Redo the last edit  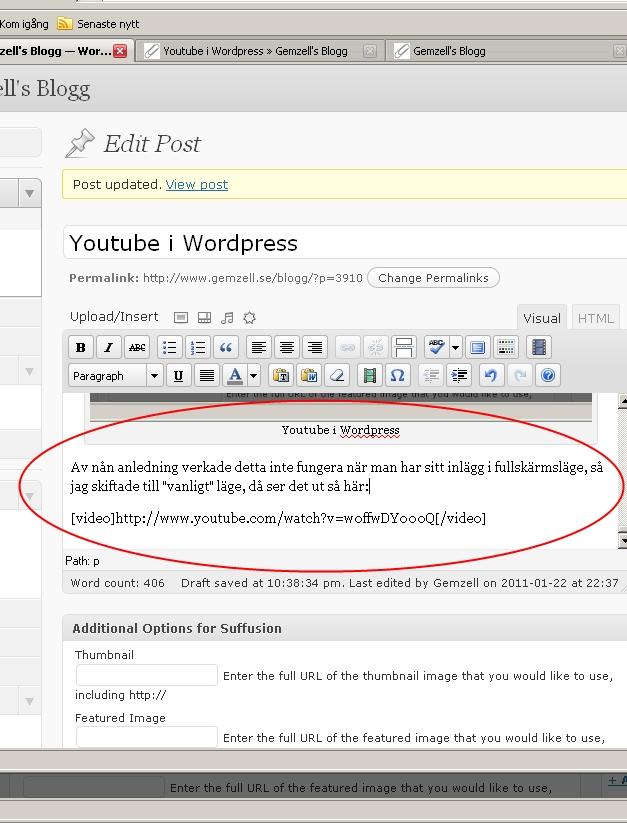[x=520, y=376]
